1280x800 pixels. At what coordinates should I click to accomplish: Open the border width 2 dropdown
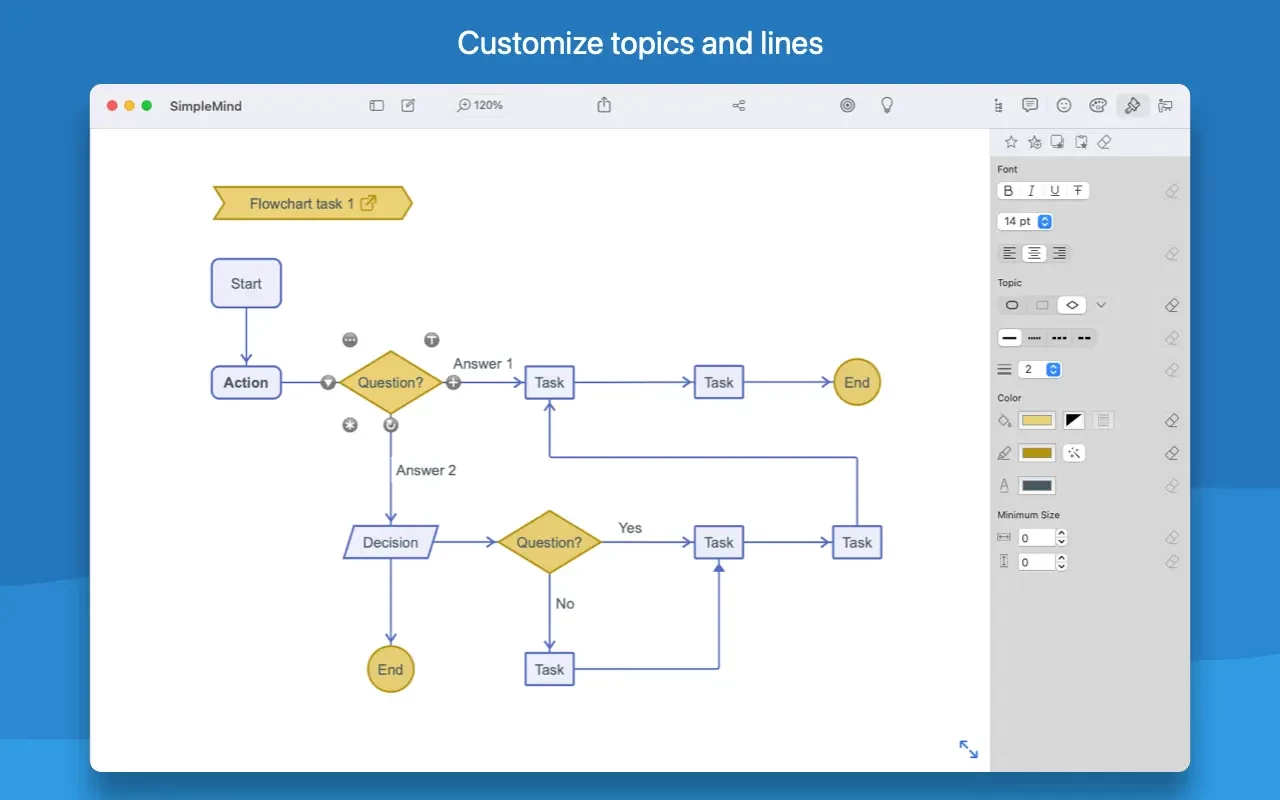[x=1040, y=370]
